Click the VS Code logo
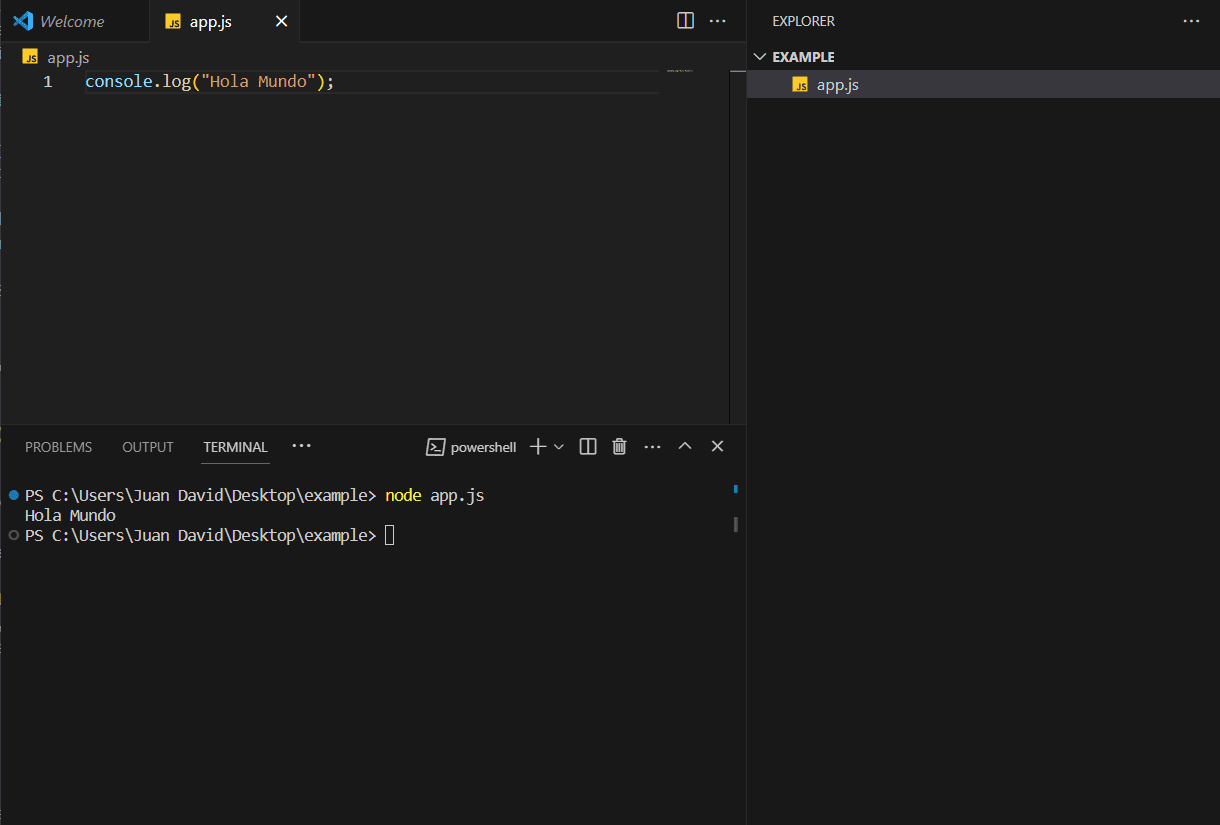Screen dimensions: 1220x825 22,20
